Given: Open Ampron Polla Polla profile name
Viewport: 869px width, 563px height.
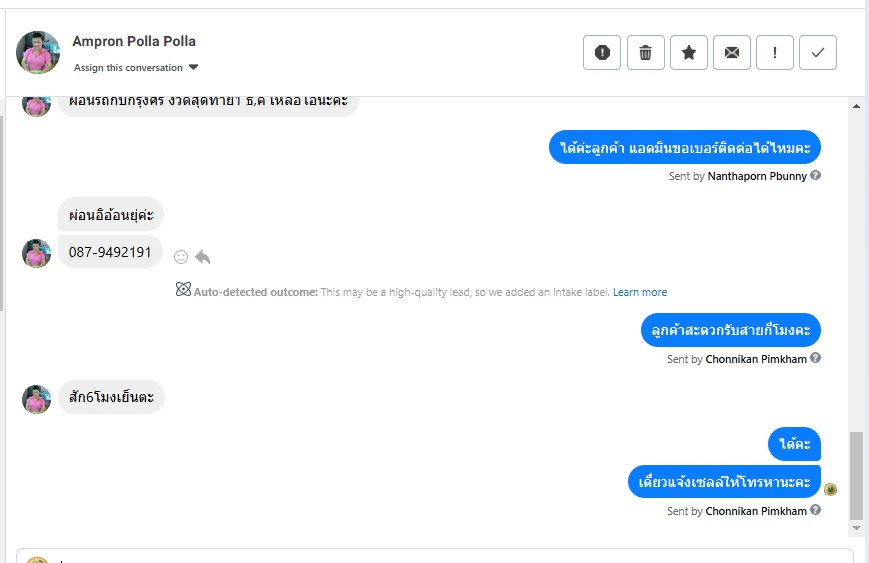Looking at the screenshot, I should click(134, 42).
